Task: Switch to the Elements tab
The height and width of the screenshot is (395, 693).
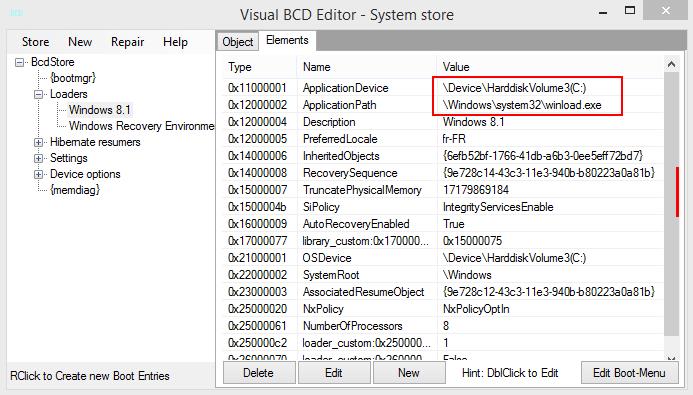Action: pyautogui.click(x=287, y=40)
